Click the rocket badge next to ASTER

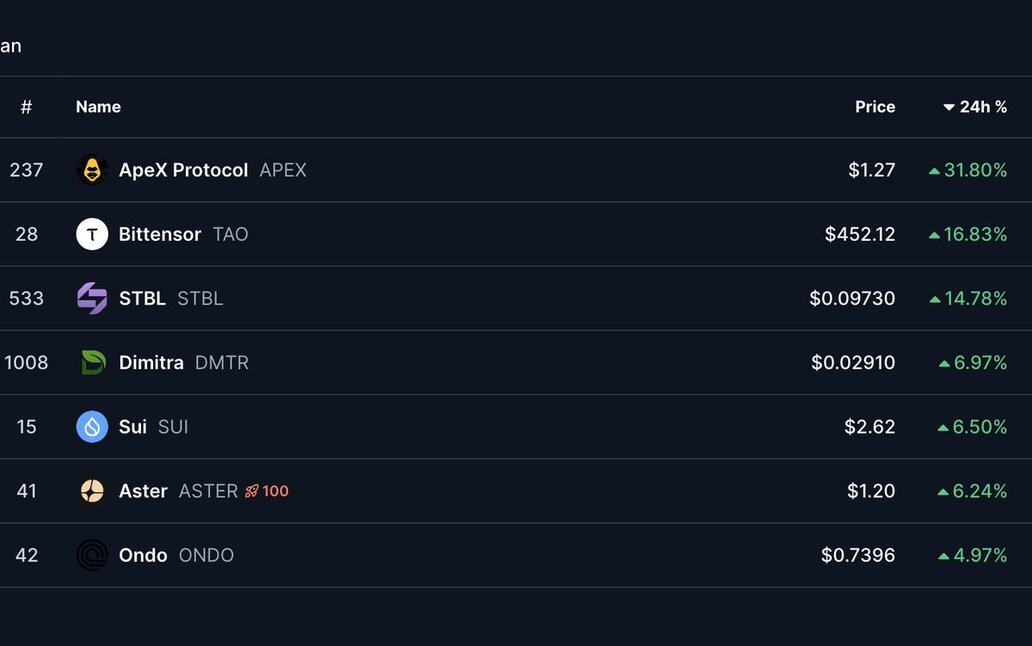coord(267,491)
